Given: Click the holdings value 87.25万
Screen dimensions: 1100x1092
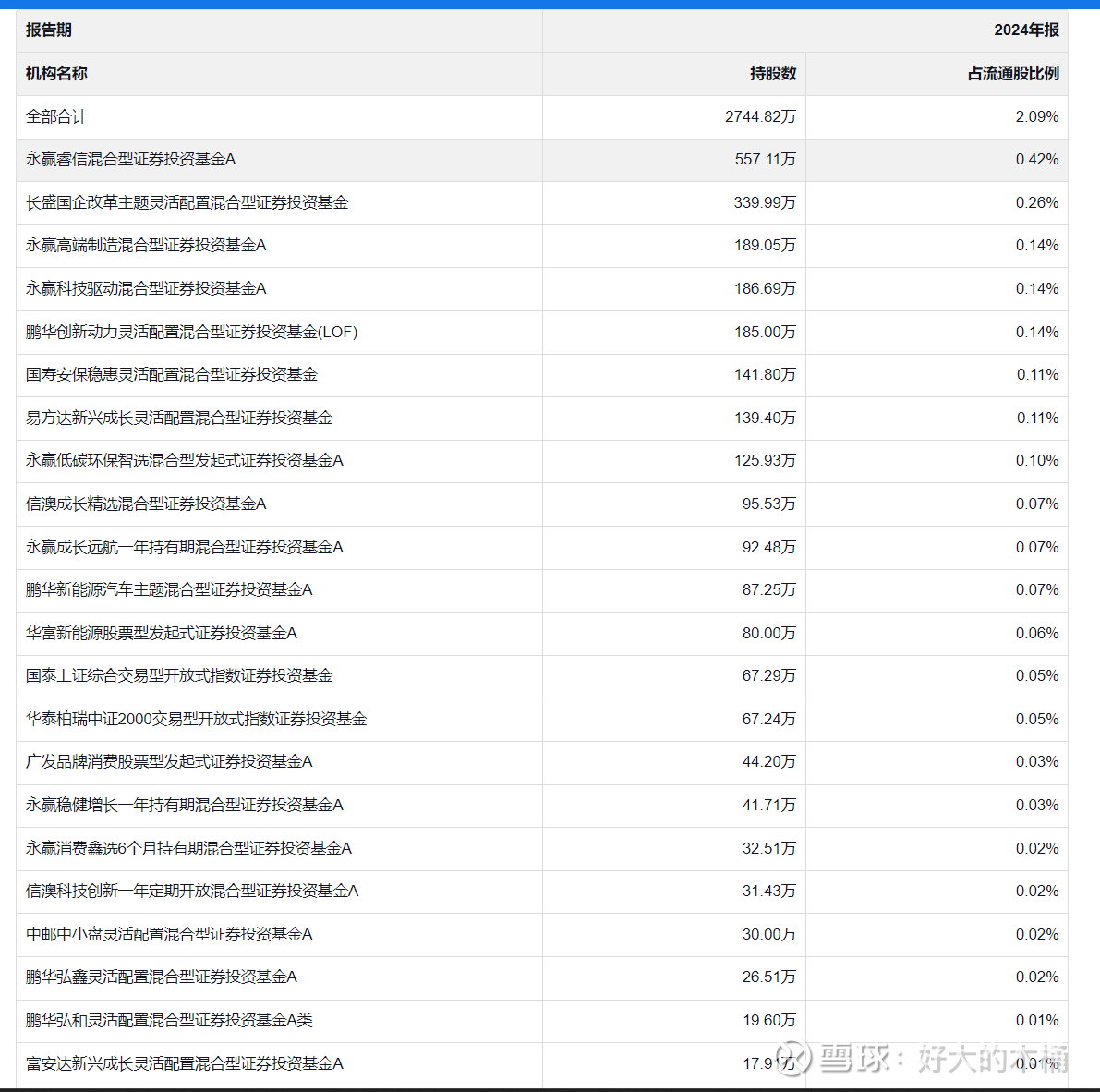Looking at the screenshot, I should point(769,590).
